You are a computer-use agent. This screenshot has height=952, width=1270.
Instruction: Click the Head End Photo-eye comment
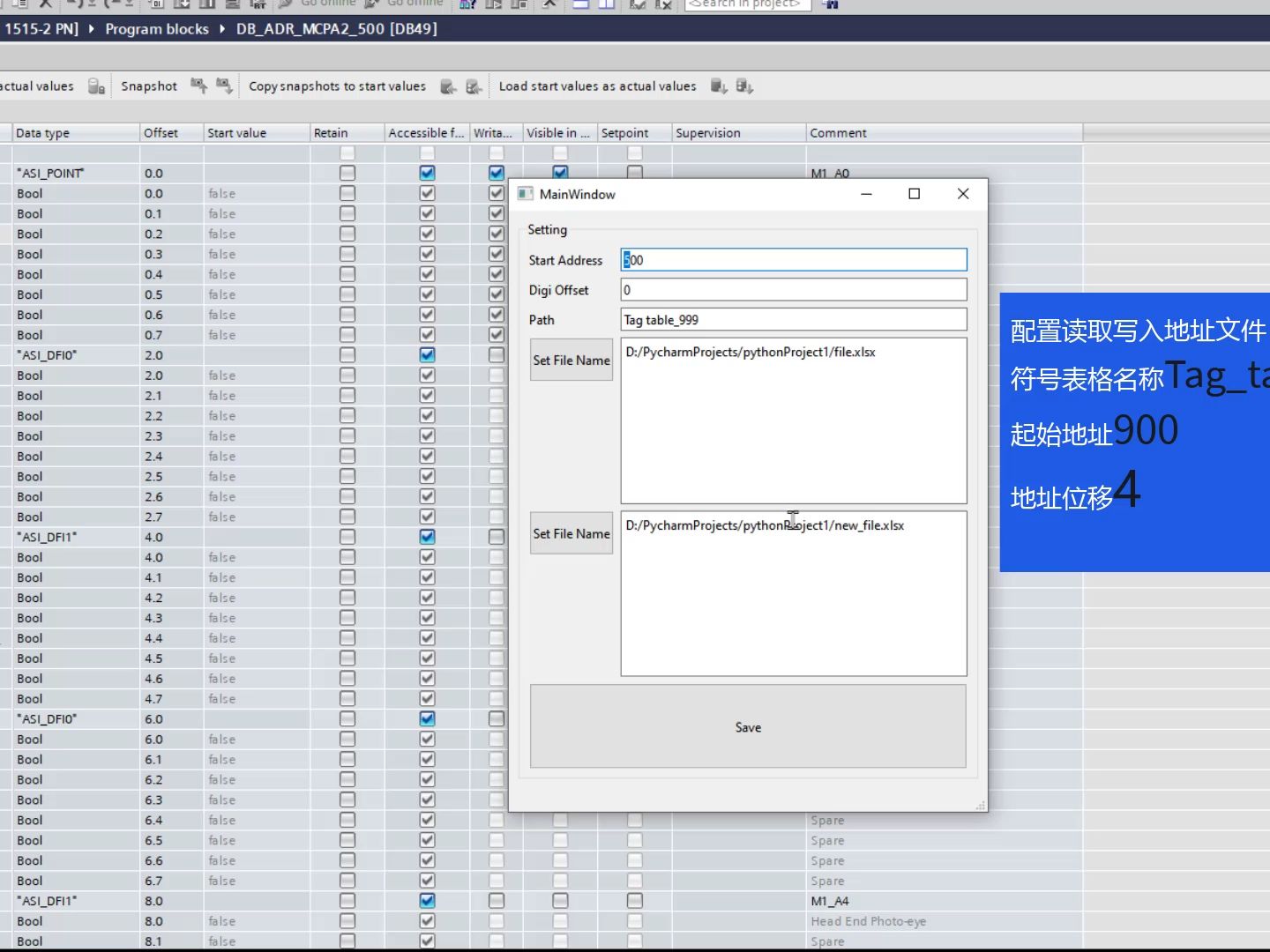click(869, 921)
